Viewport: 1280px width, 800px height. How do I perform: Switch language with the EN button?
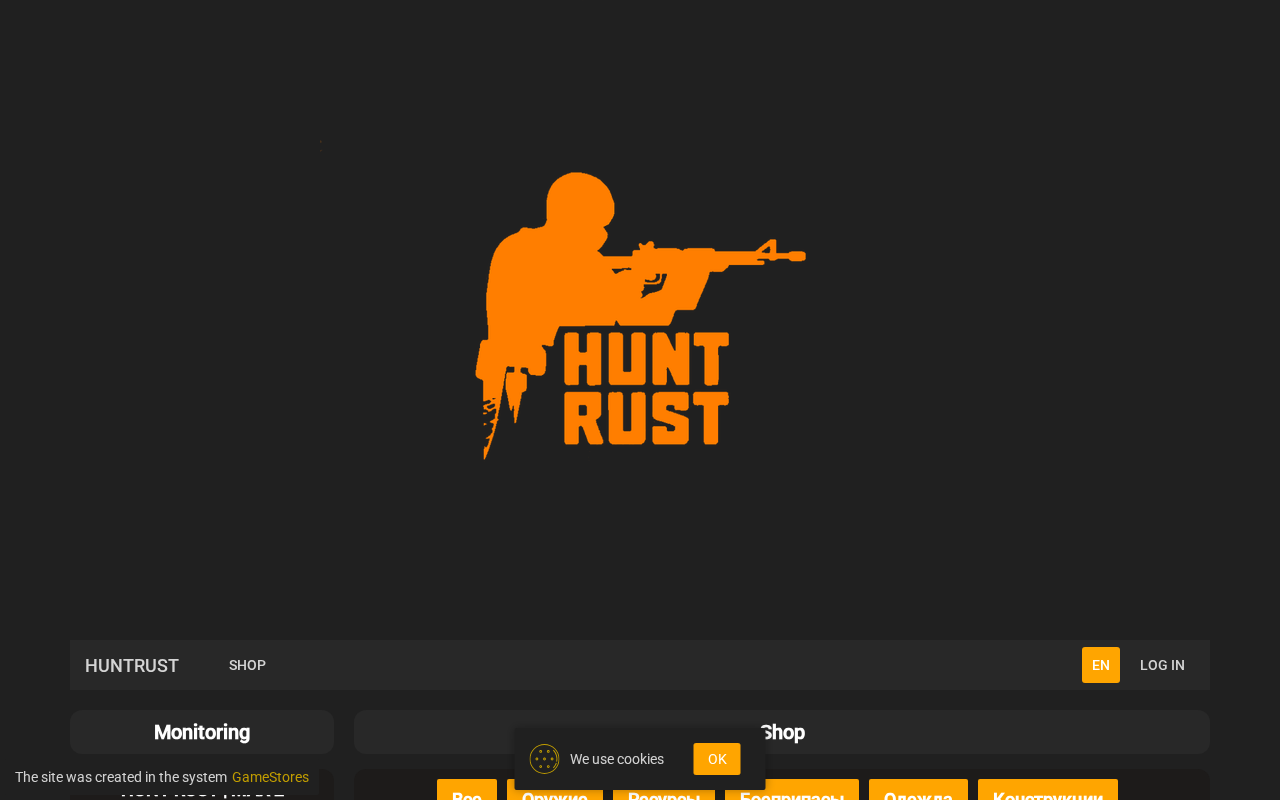[x=1101, y=665]
